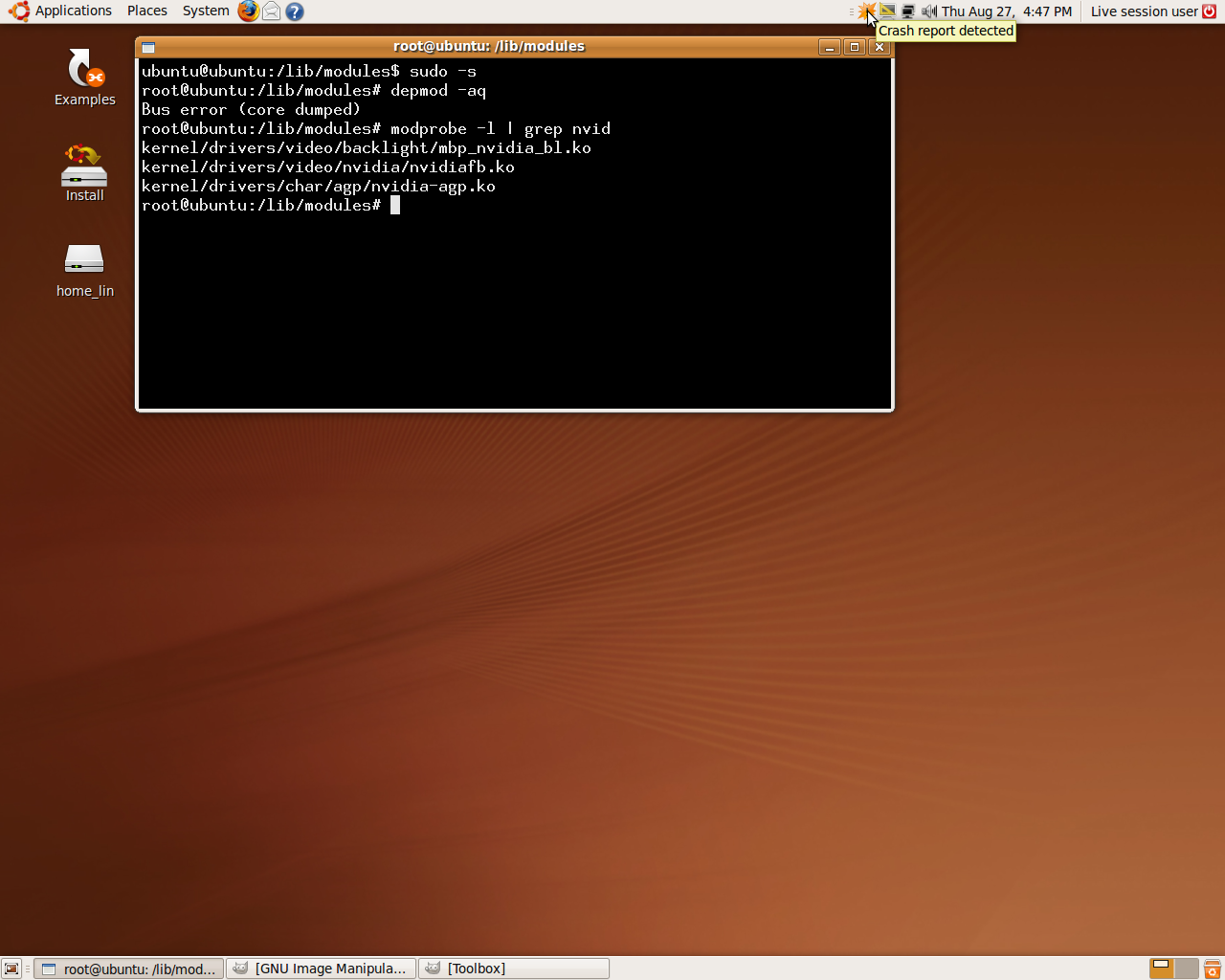Click the volume speaker icon
The image size is (1225, 980).
click(928, 11)
